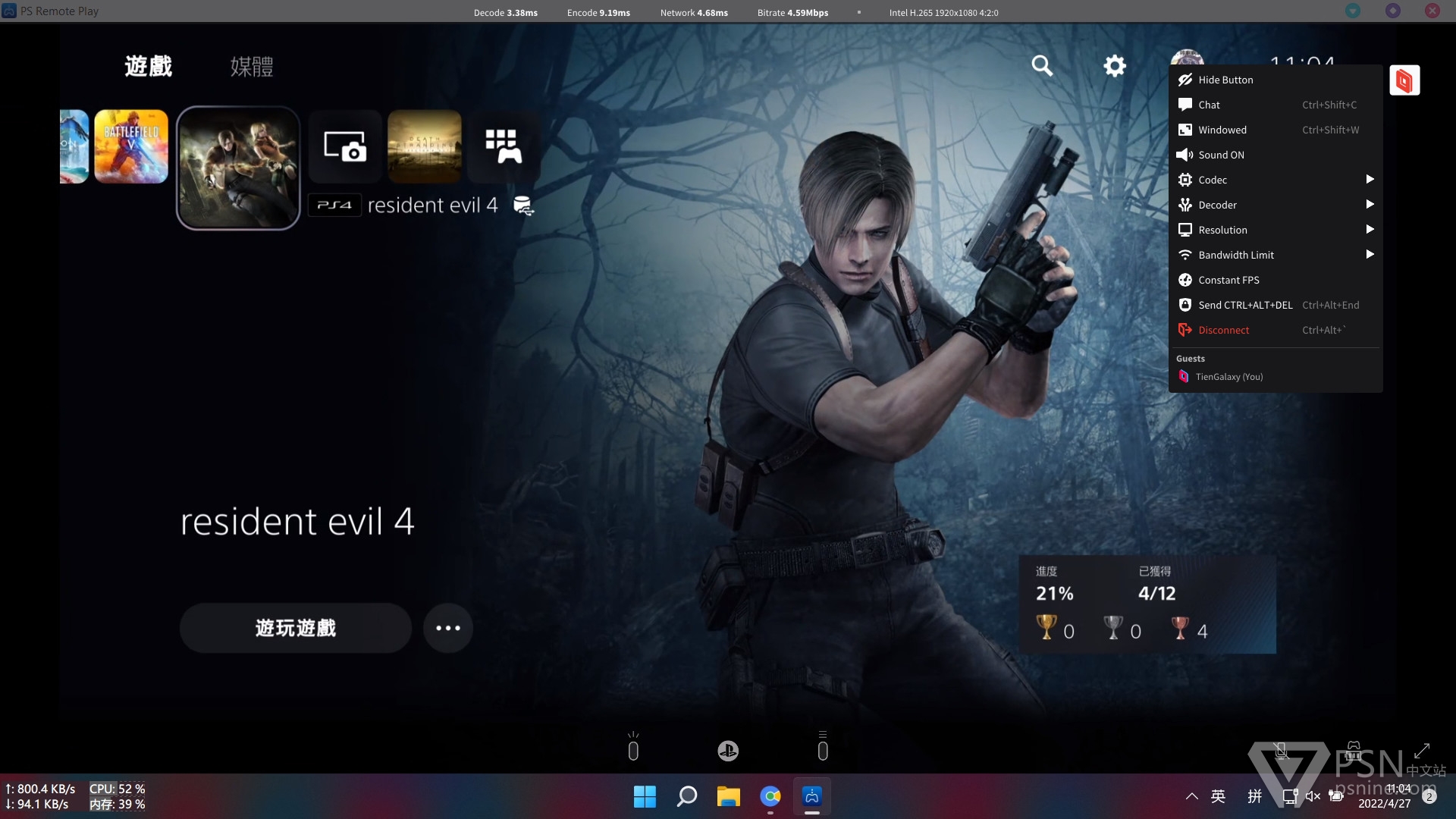Switch to the 媒體 tab
1456x819 pixels.
click(252, 66)
